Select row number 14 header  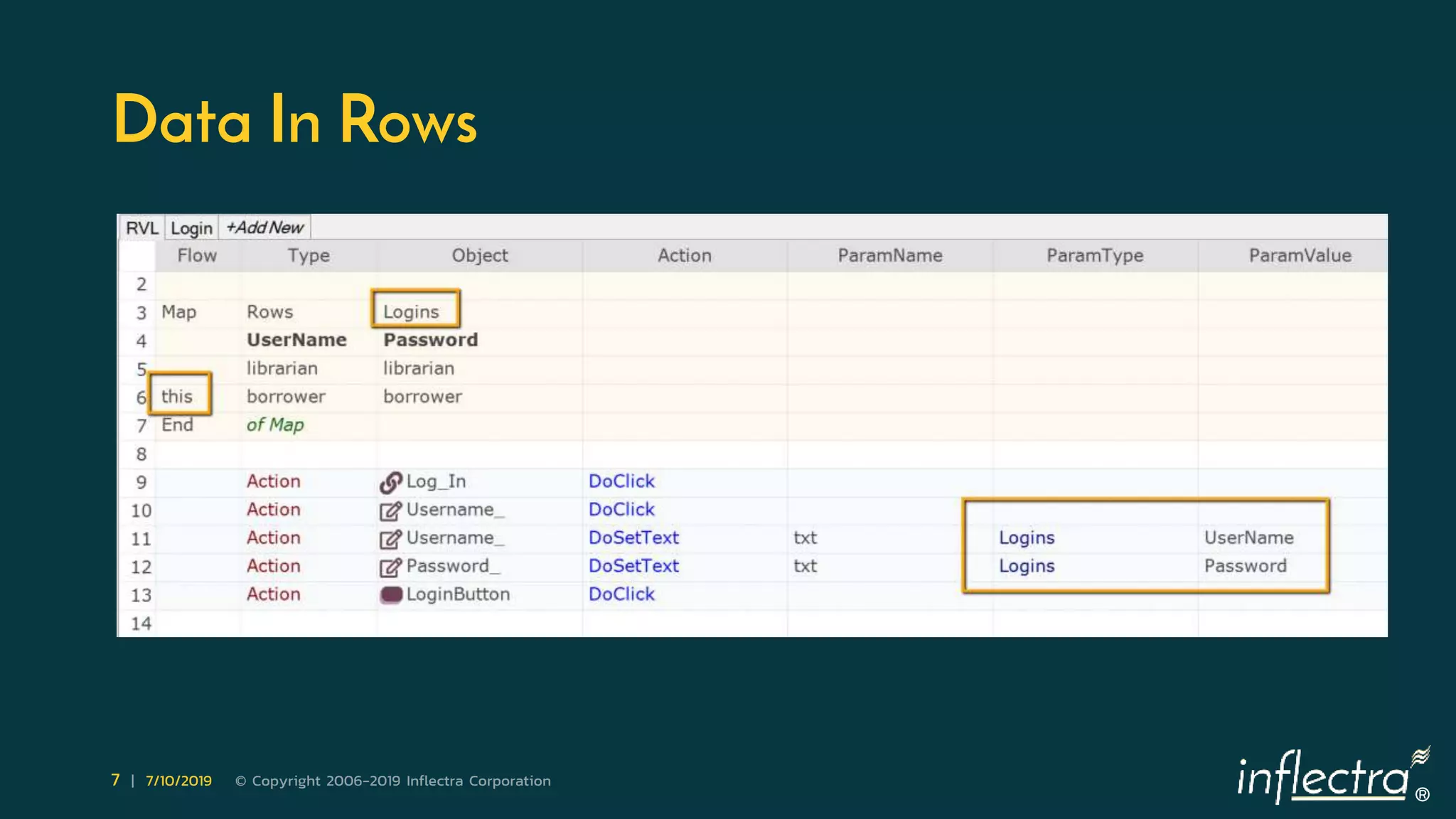click(141, 623)
